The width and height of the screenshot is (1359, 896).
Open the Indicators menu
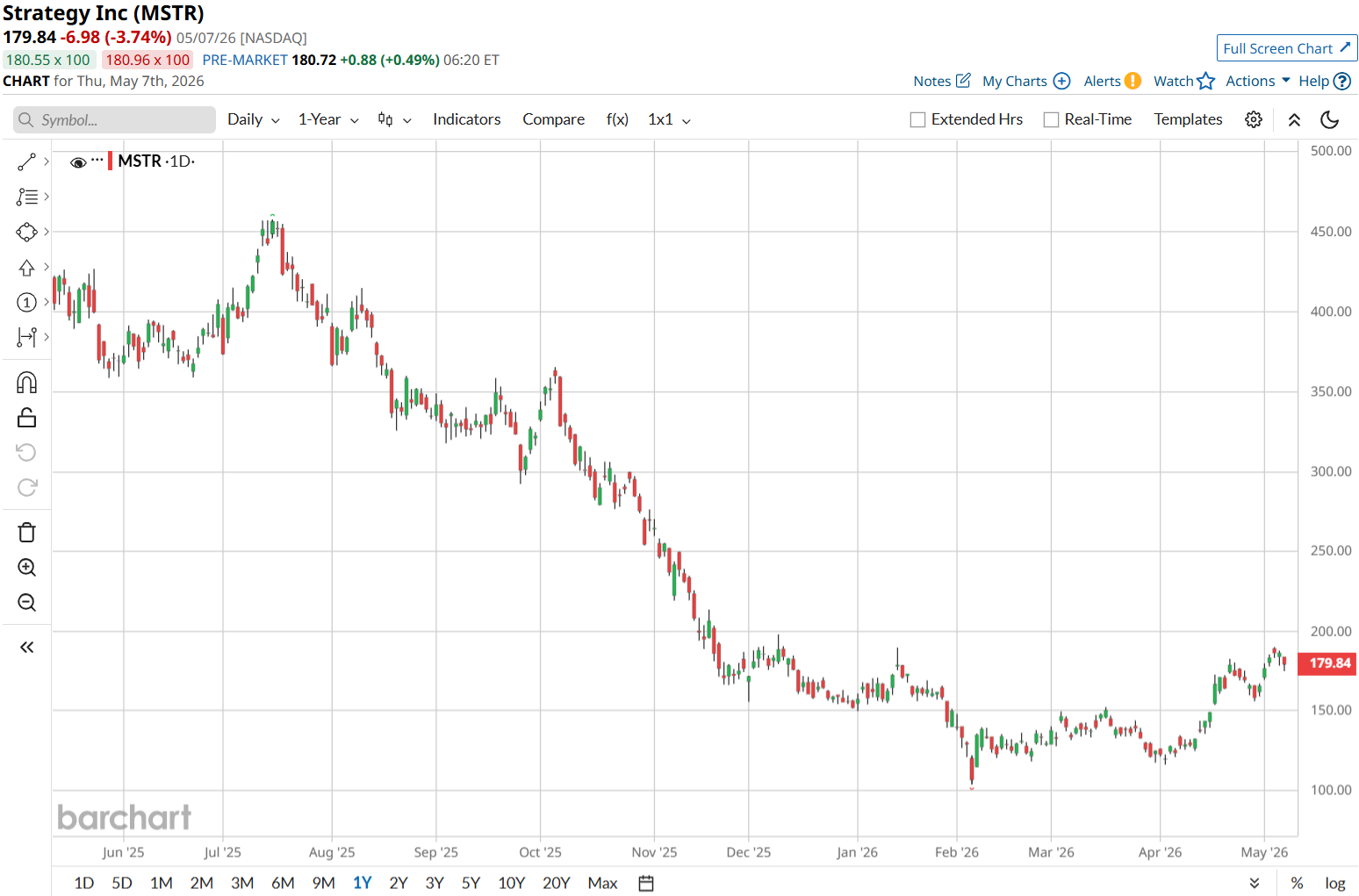466,119
